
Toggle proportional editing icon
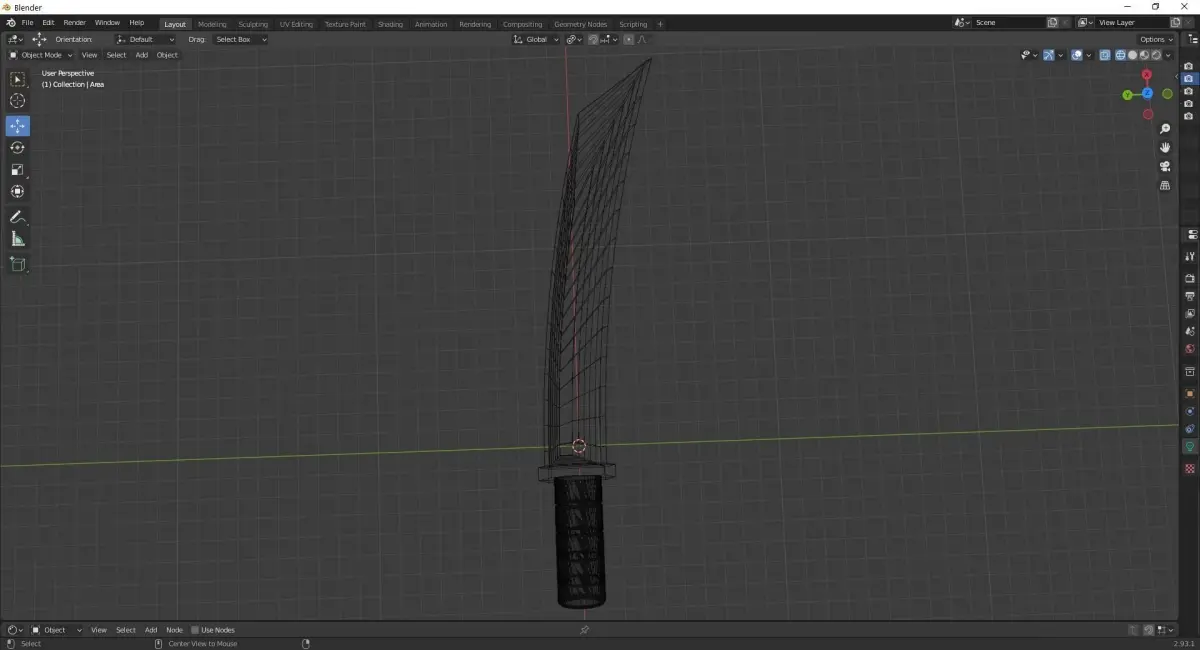(x=628, y=39)
